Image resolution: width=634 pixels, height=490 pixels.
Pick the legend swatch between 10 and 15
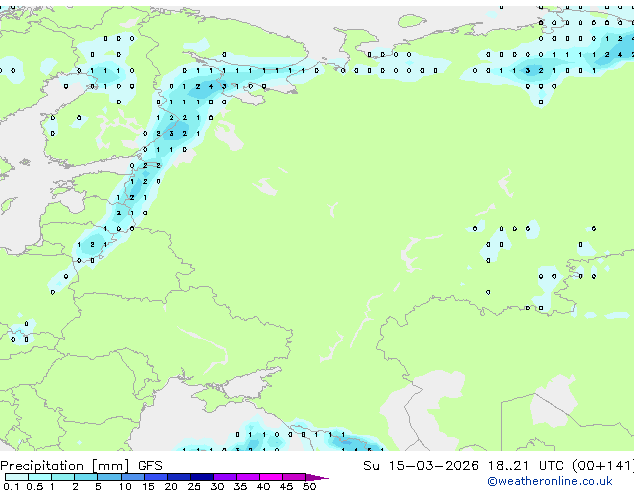132,477
